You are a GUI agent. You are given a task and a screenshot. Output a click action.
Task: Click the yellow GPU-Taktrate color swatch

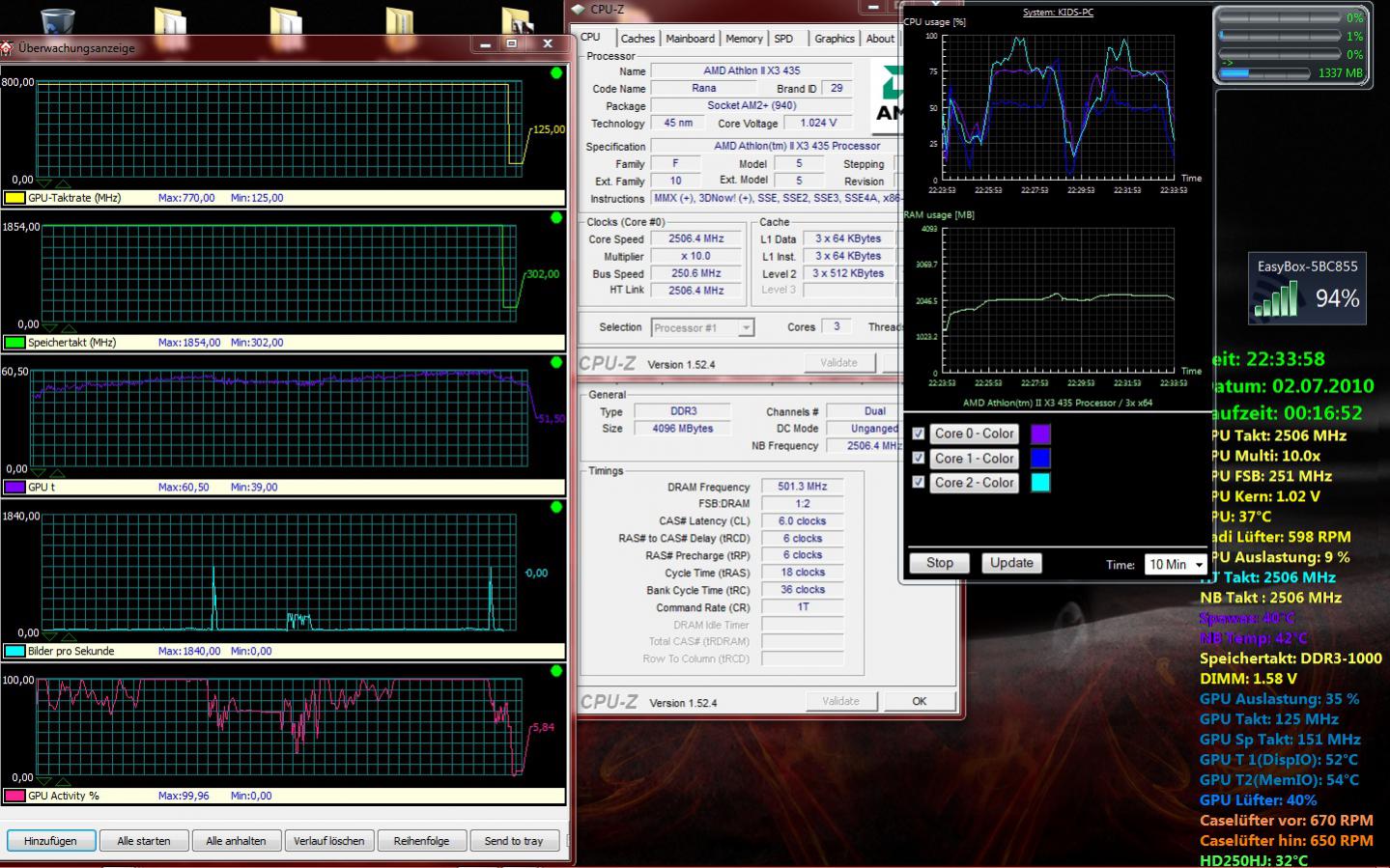(14, 198)
